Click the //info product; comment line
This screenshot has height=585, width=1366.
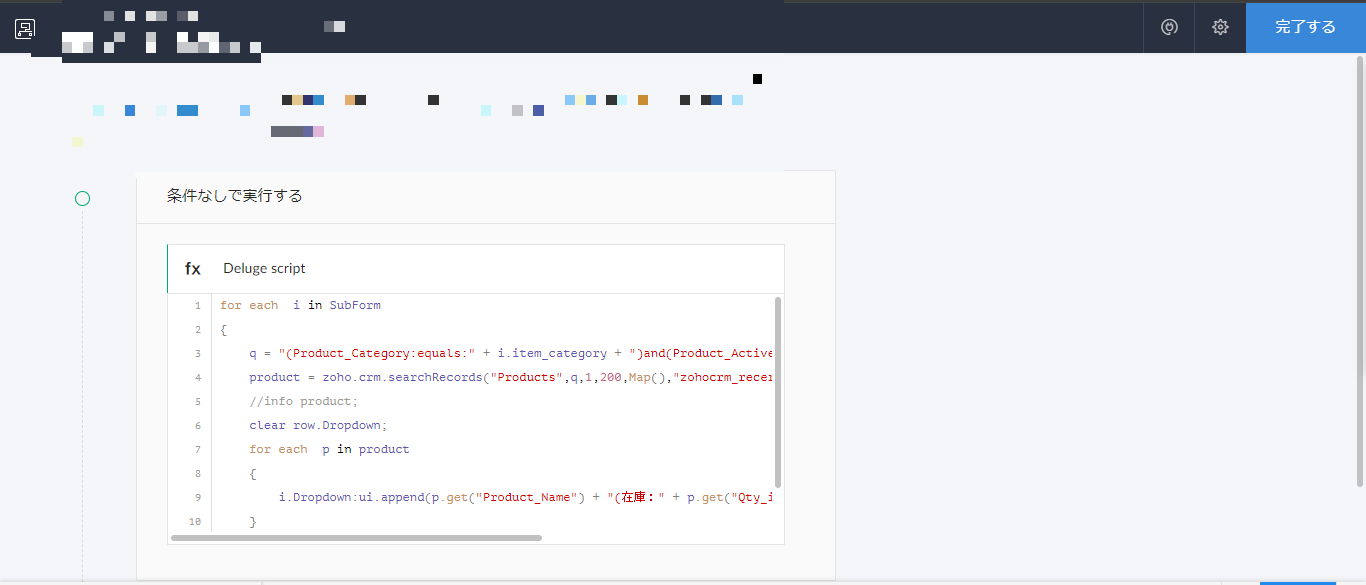tap(303, 401)
